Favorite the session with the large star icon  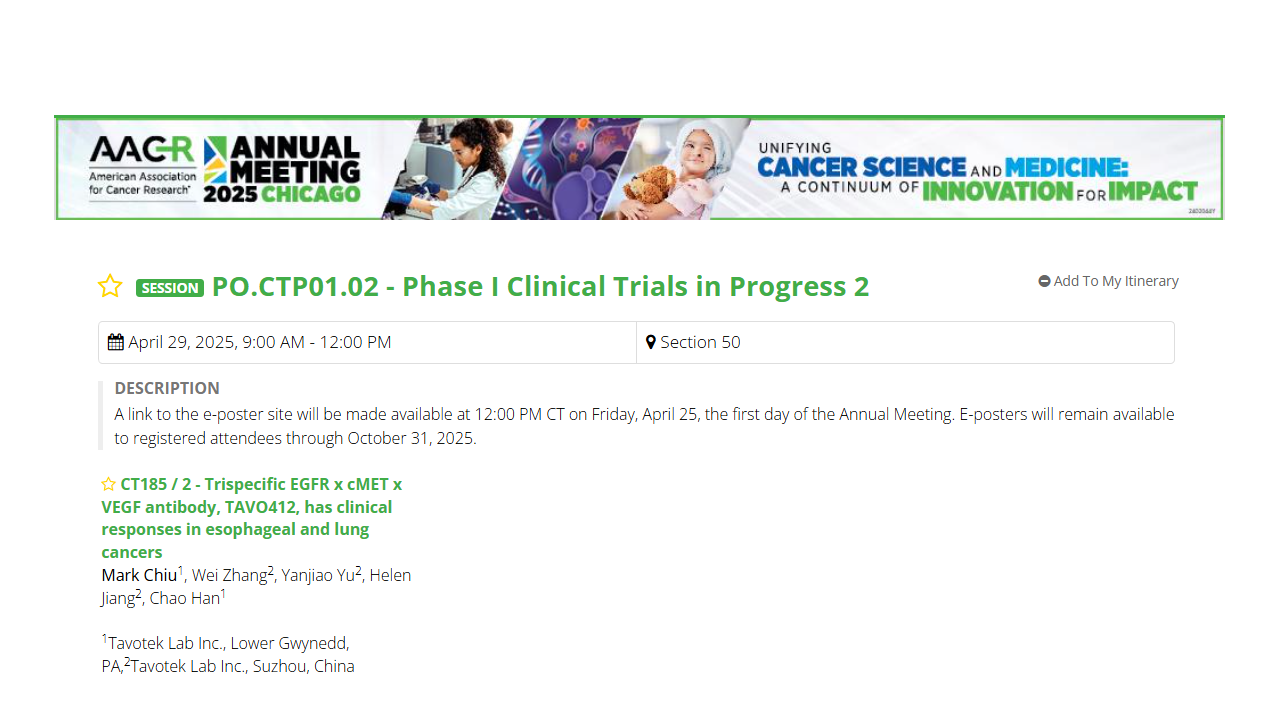(110, 286)
